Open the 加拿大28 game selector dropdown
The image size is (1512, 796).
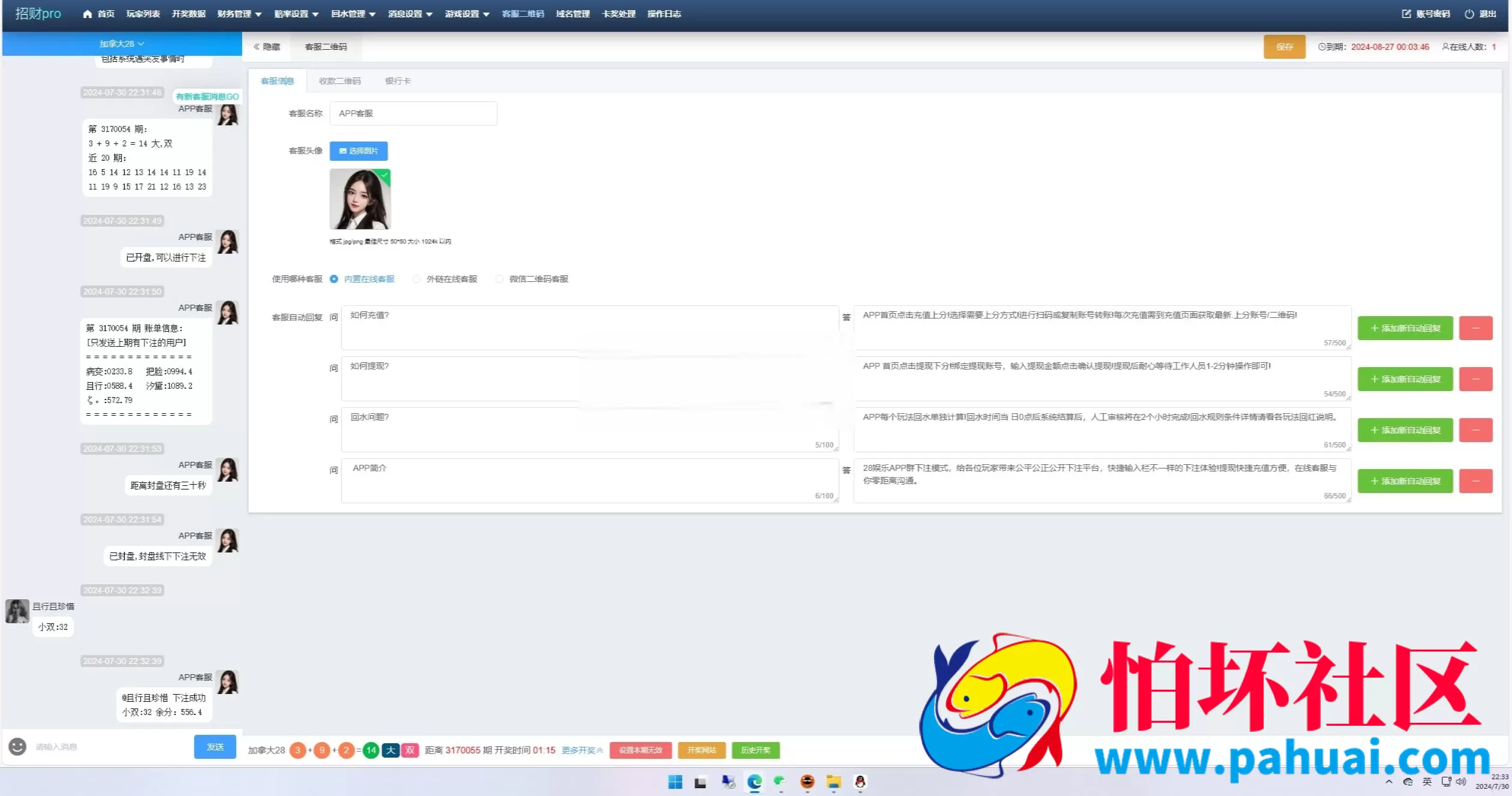pos(122,44)
